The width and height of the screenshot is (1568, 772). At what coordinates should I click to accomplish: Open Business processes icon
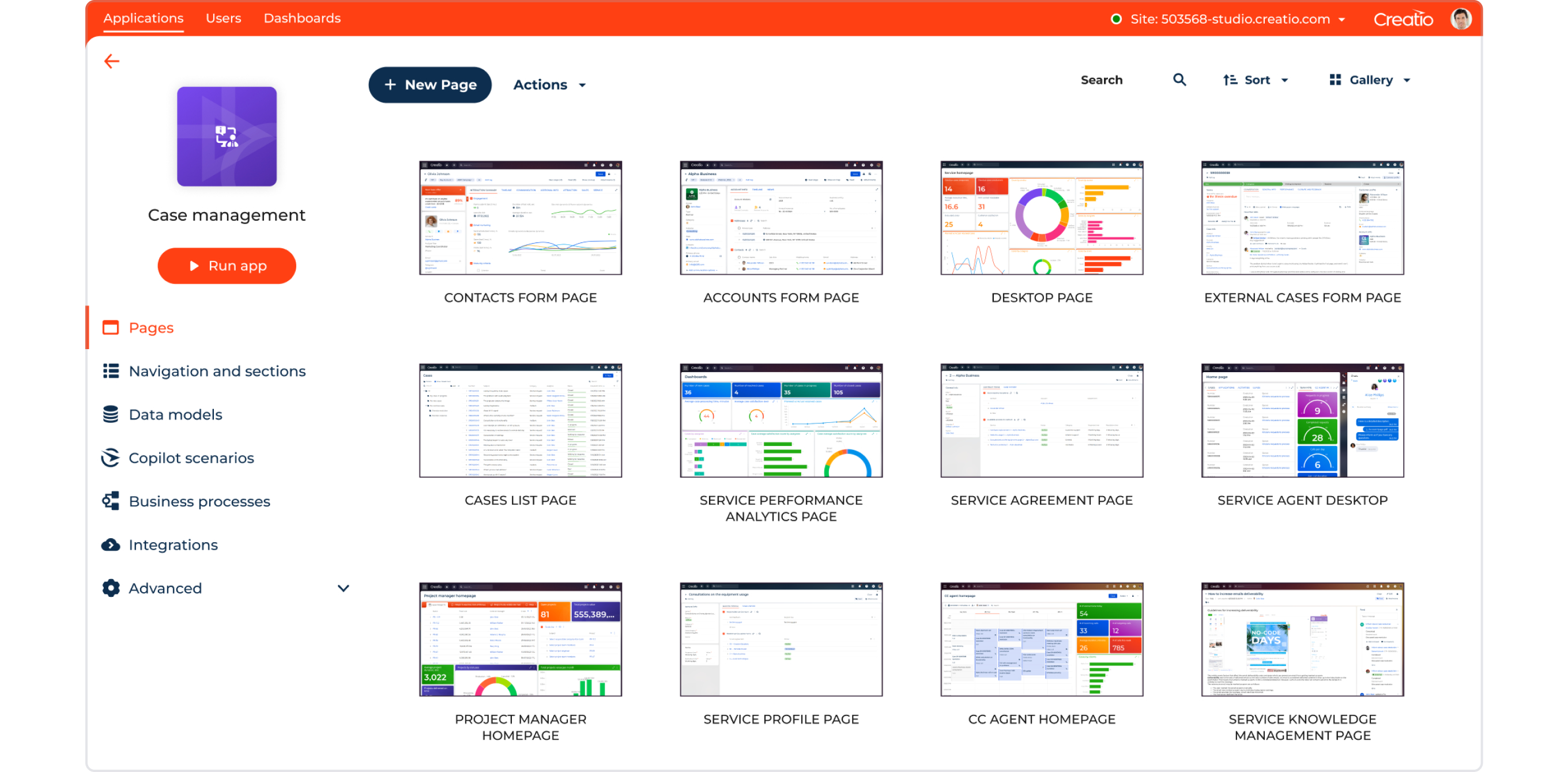pos(110,501)
